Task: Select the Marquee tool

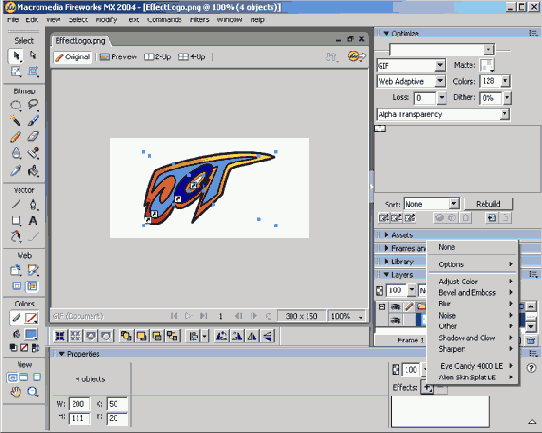Action: point(16,105)
